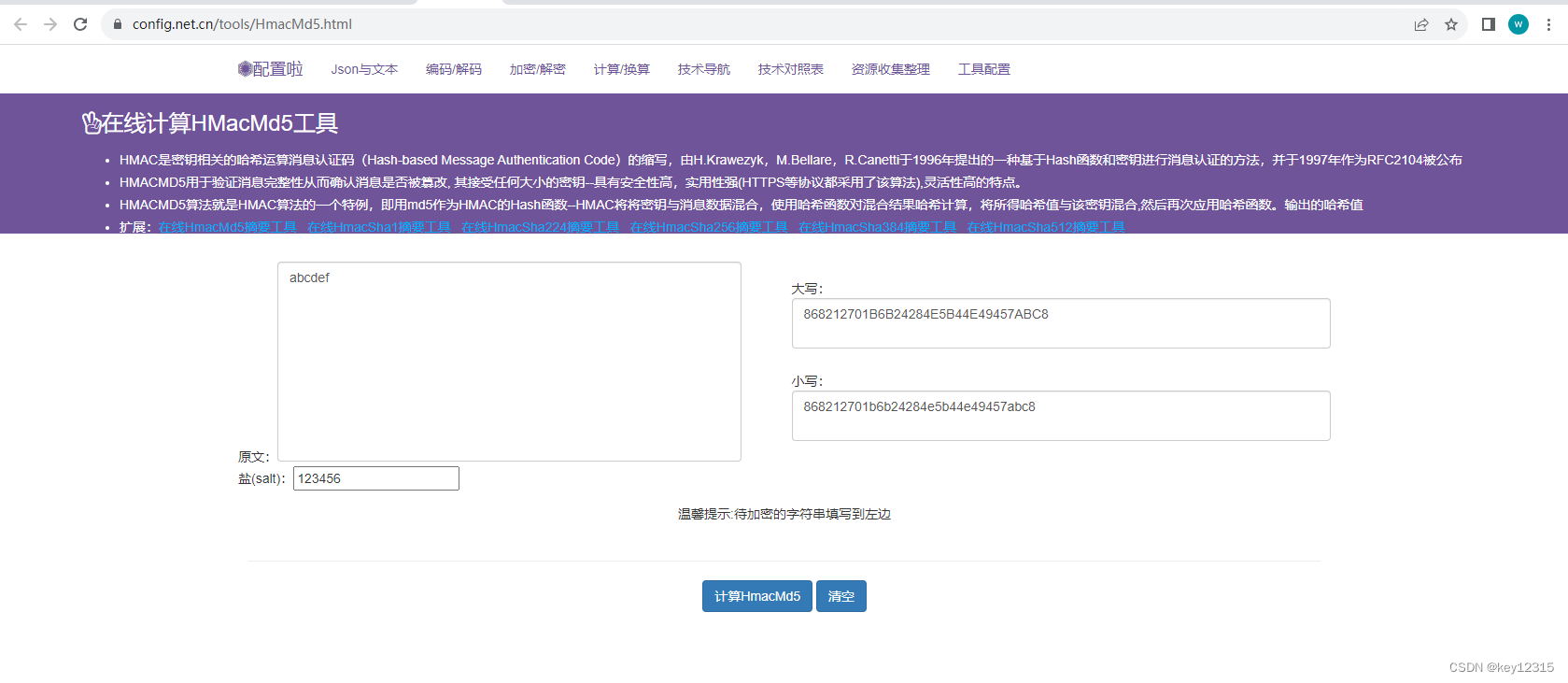Open the Chrome three-dot menu
The image size is (1568, 683).
1548,24
